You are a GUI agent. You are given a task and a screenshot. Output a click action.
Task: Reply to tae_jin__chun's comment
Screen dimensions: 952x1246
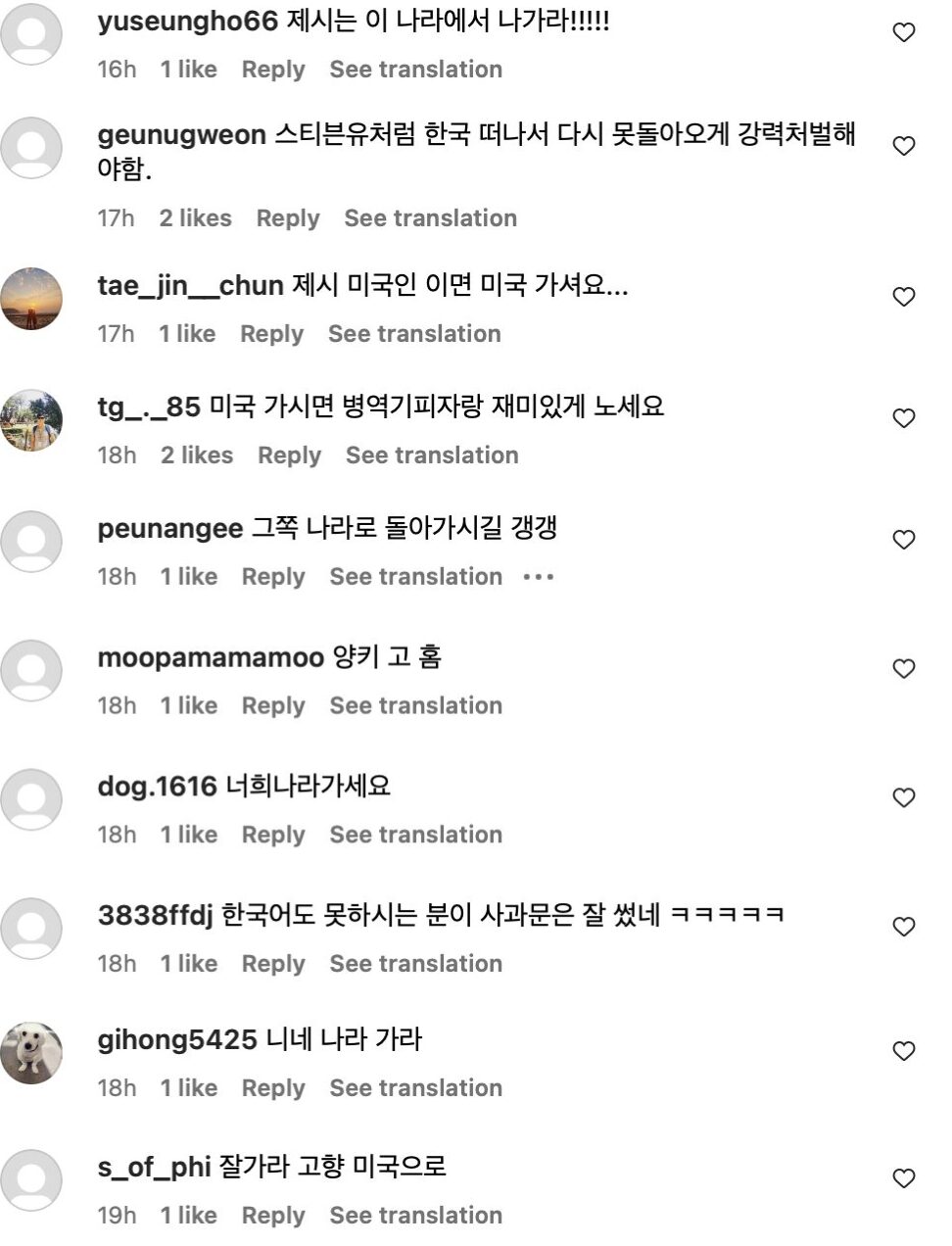tap(271, 334)
